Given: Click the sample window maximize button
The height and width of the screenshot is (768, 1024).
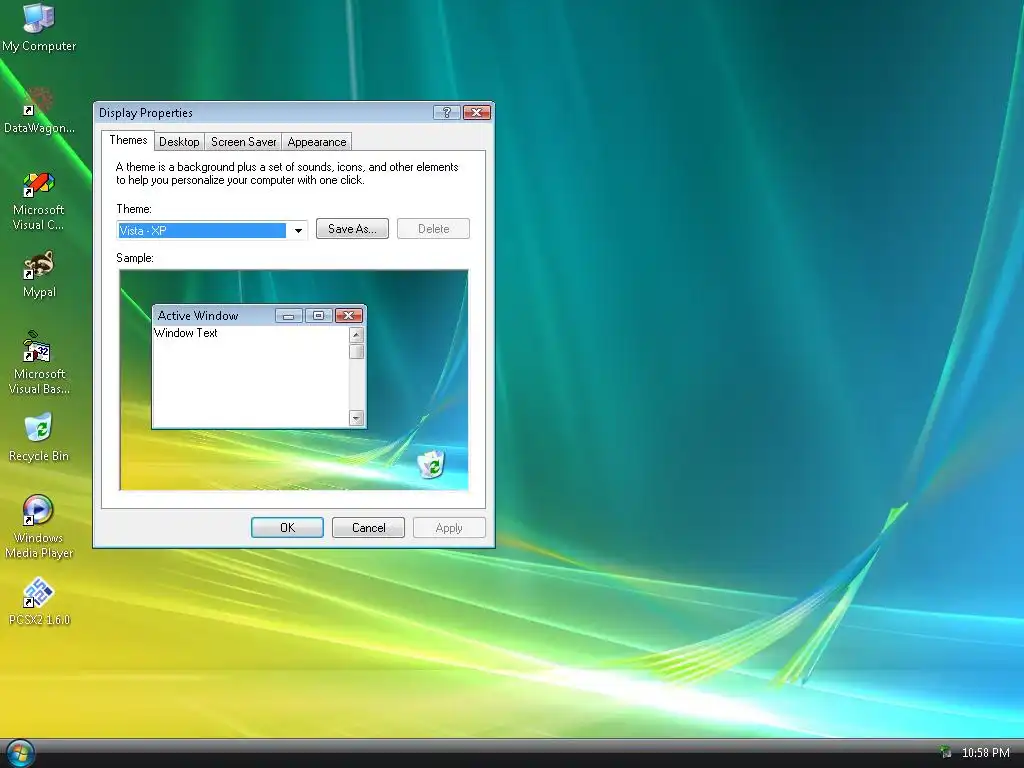Looking at the screenshot, I should [x=318, y=315].
